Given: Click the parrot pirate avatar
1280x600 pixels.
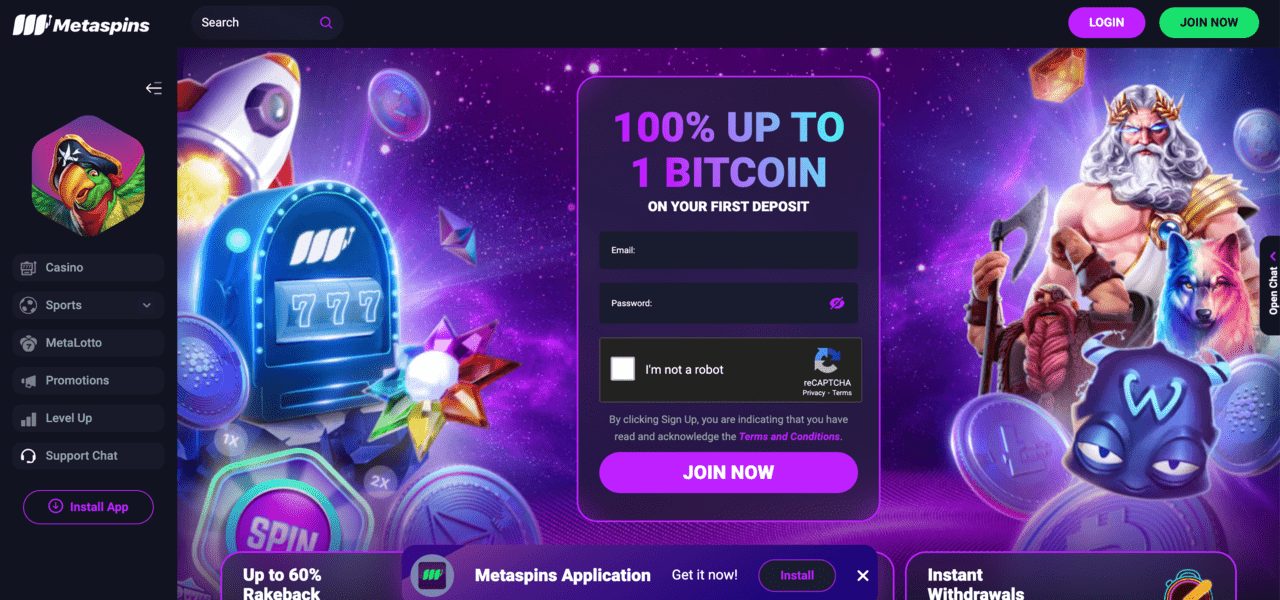Looking at the screenshot, I should pos(88,173).
